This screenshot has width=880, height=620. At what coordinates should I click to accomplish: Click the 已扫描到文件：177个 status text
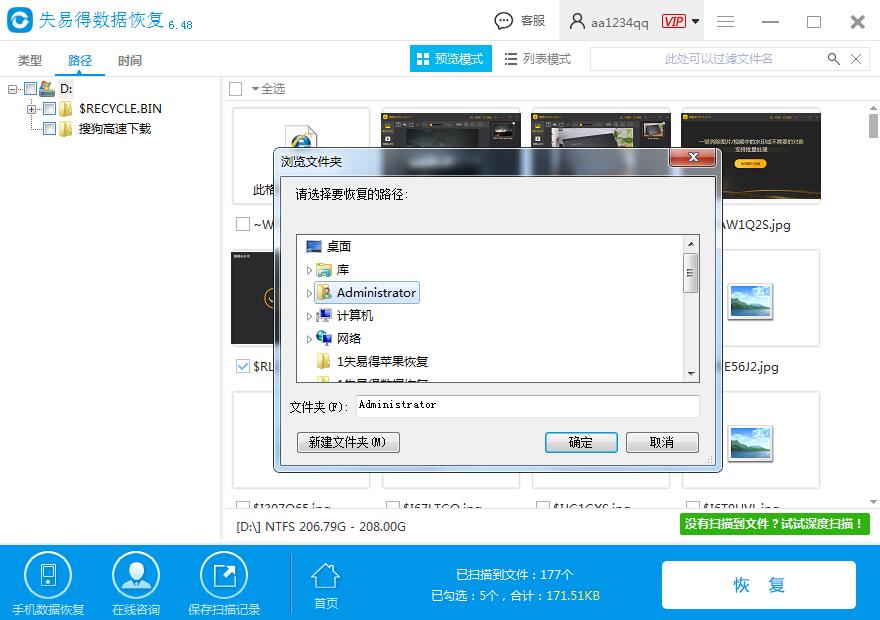[x=515, y=575]
